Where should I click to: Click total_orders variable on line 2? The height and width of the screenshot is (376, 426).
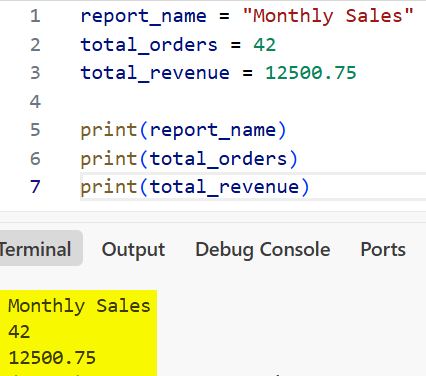pyautogui.click(x=149, y=45)
